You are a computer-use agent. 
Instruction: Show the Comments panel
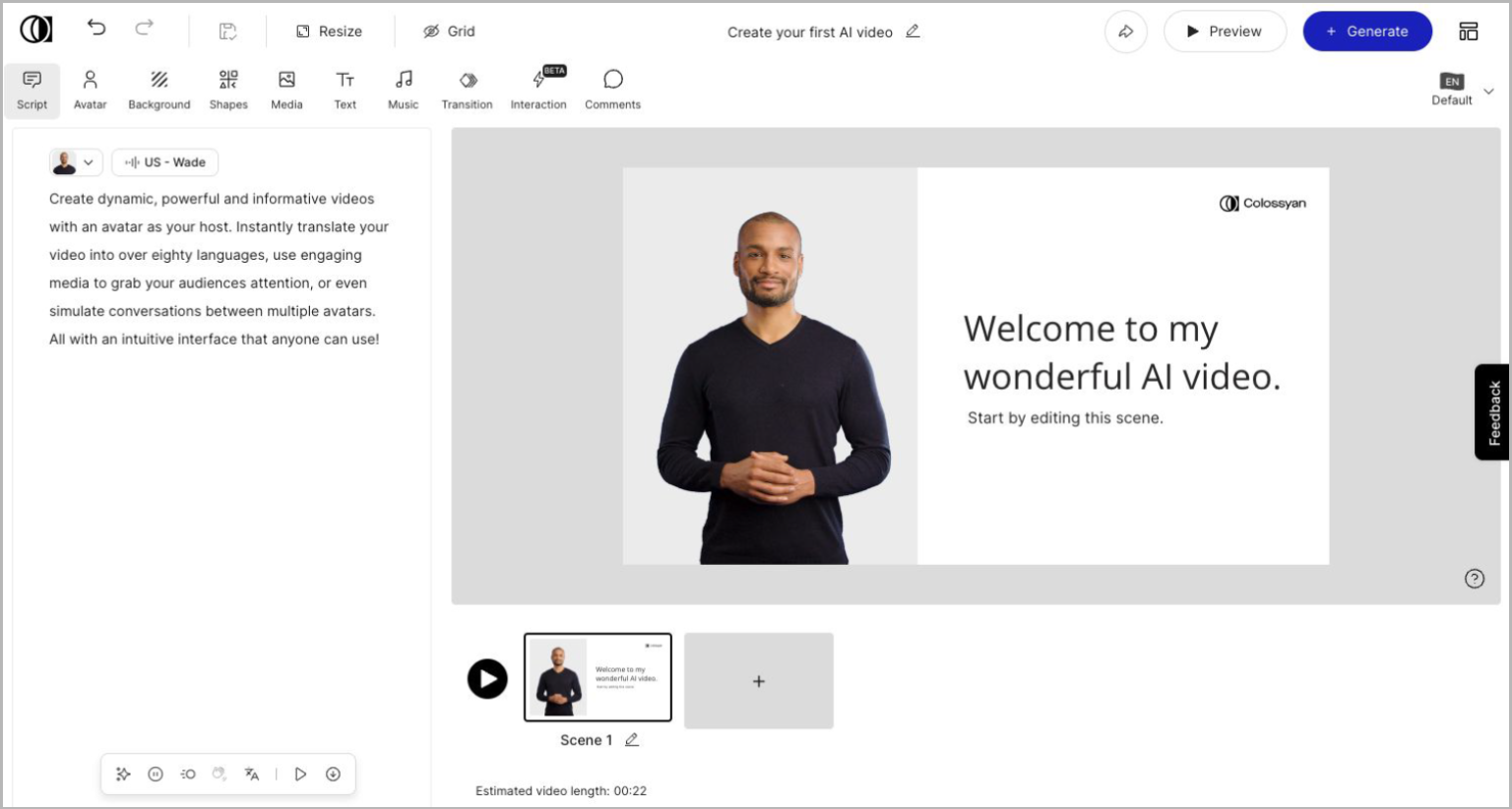[612, 89]
